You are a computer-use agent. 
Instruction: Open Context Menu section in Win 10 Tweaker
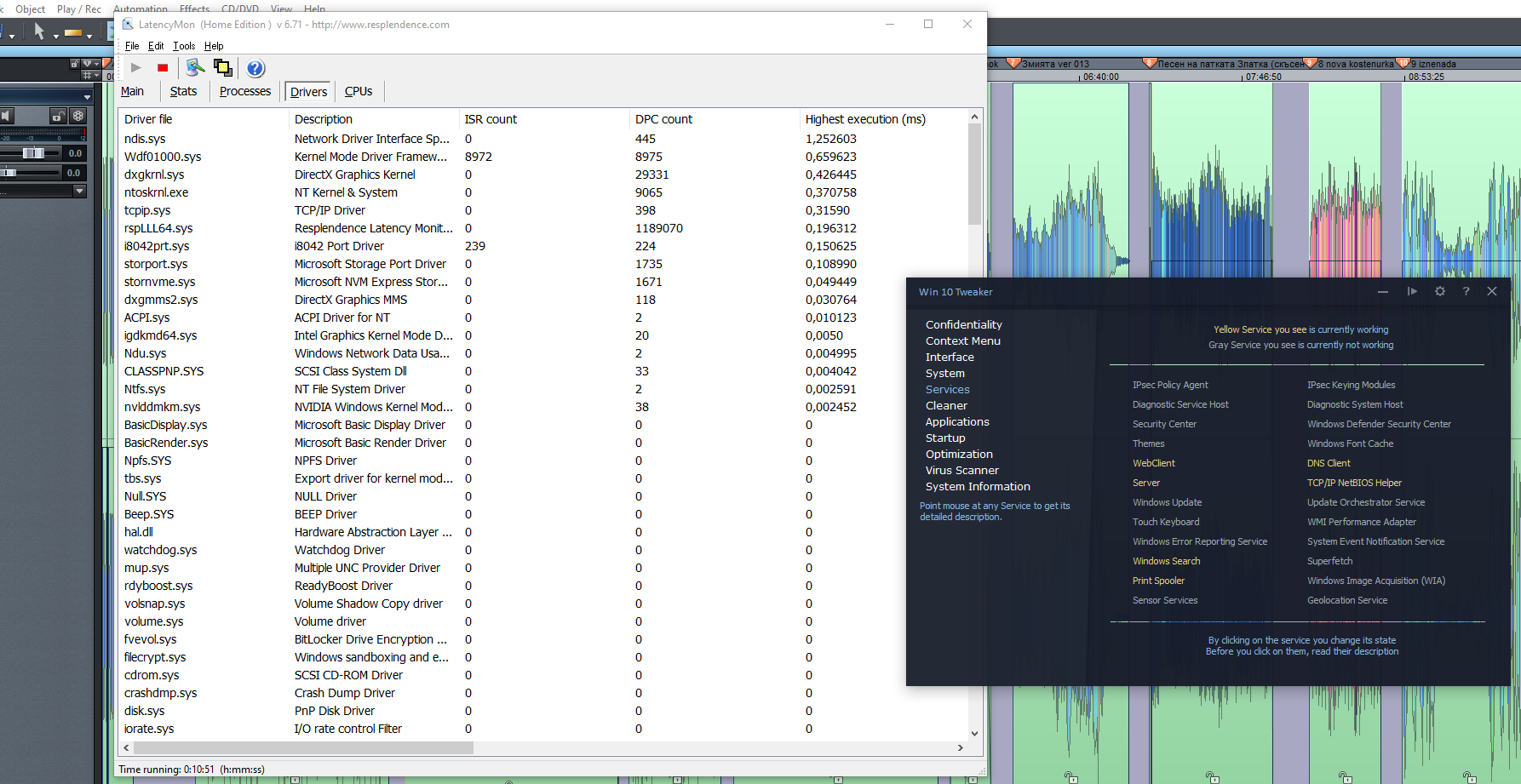tap(963, 340)
